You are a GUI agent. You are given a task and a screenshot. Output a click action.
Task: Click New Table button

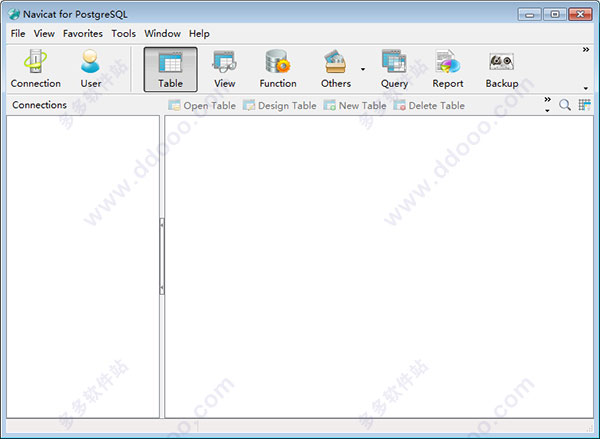[x=355, y=105]
